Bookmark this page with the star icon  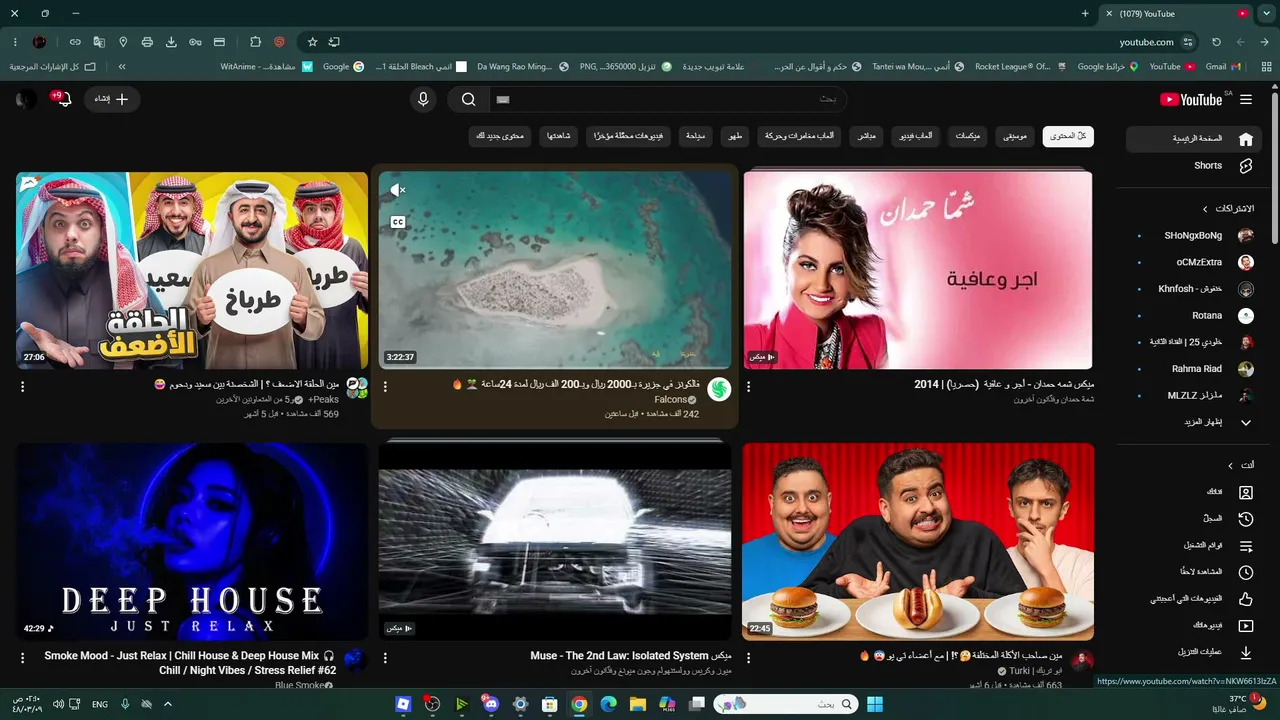click(312, 42)
